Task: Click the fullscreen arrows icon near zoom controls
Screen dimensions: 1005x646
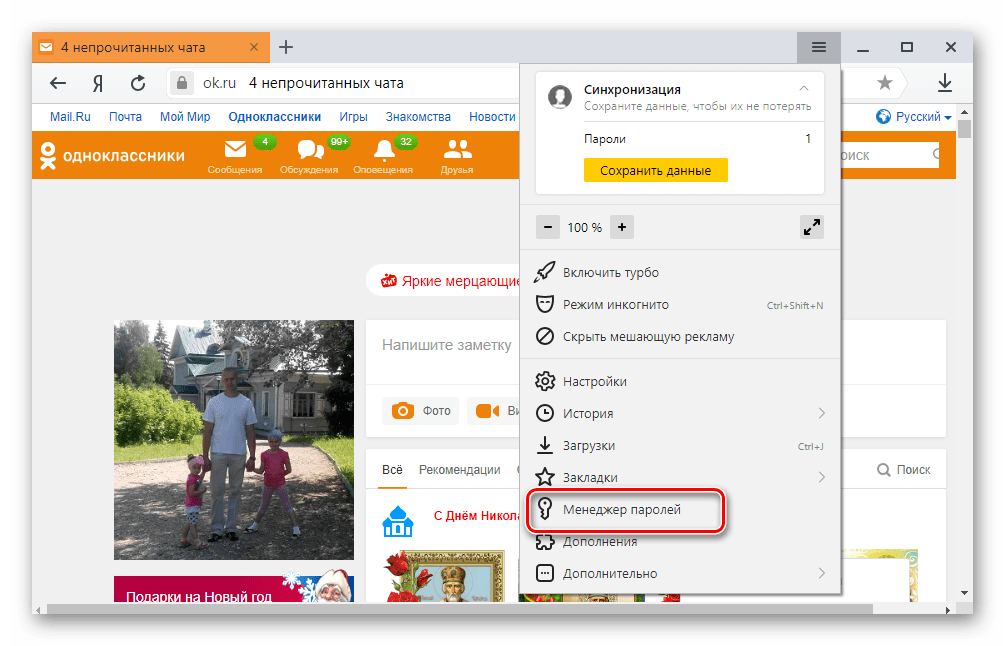Action: (812, 227)
